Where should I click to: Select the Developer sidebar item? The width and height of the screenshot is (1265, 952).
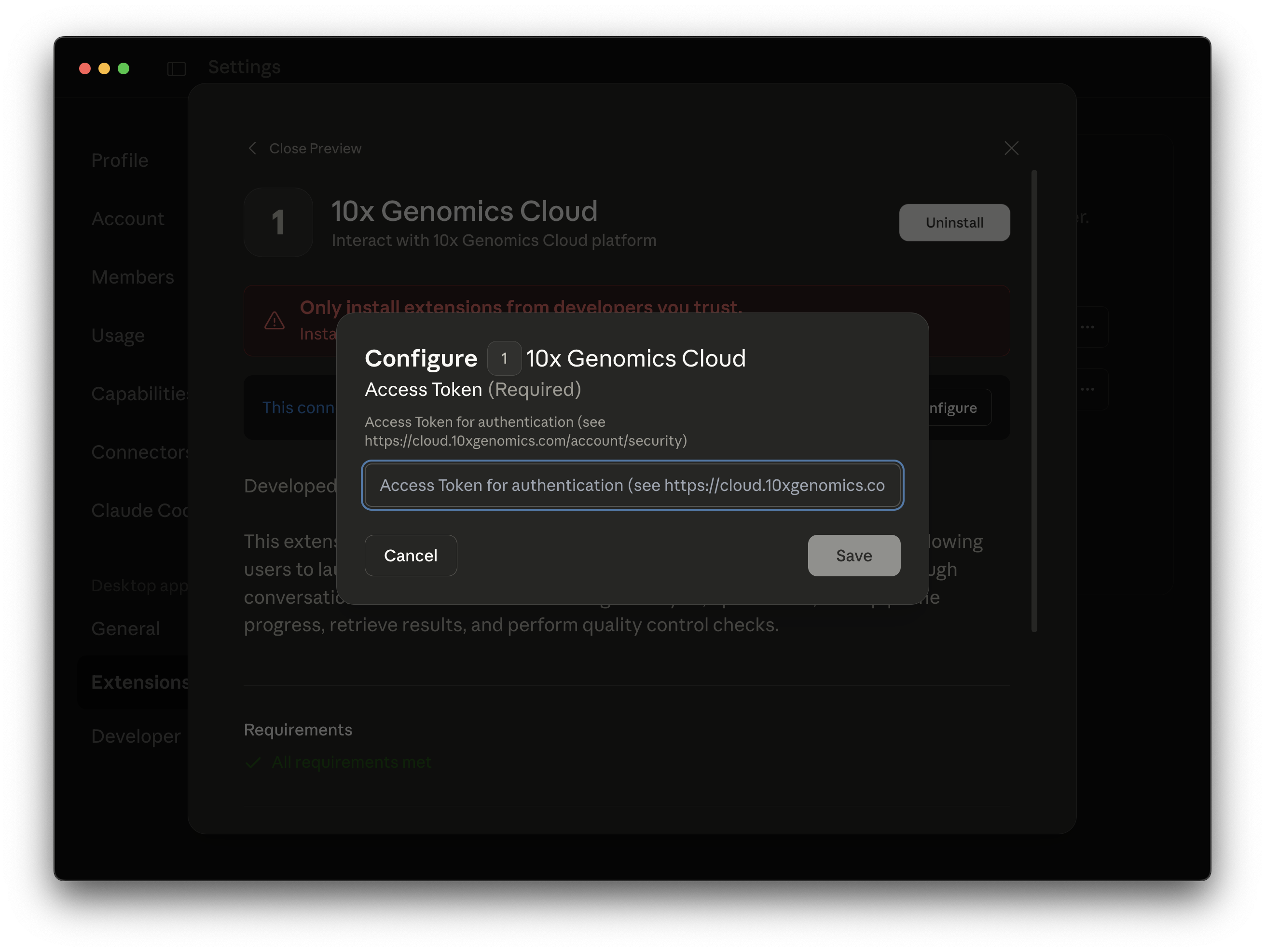(x=136, y=736)
